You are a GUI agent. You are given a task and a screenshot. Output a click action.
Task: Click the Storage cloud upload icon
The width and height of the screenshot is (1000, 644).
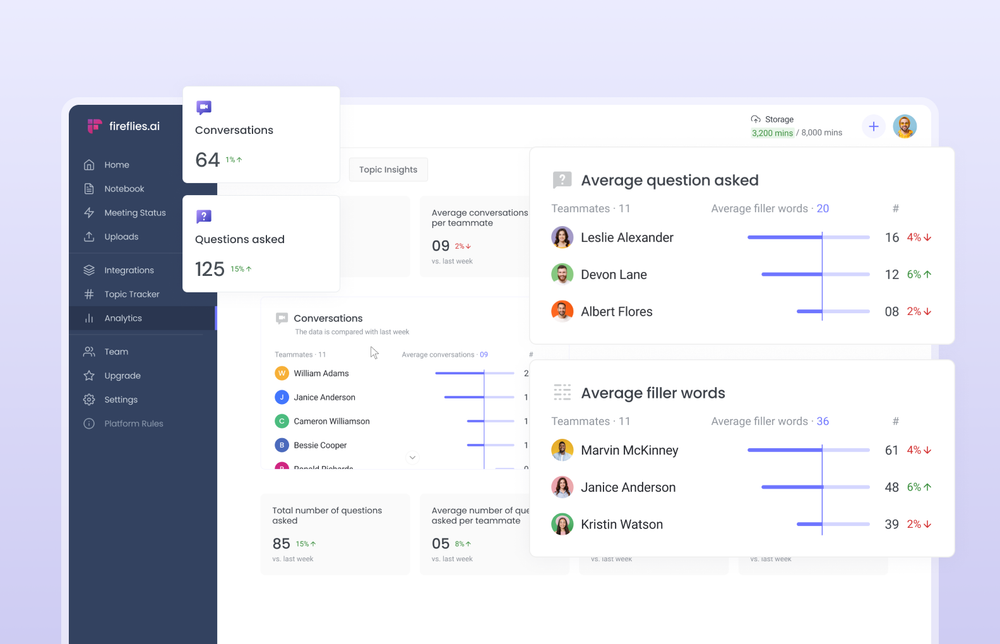click(x=755, y=119)
